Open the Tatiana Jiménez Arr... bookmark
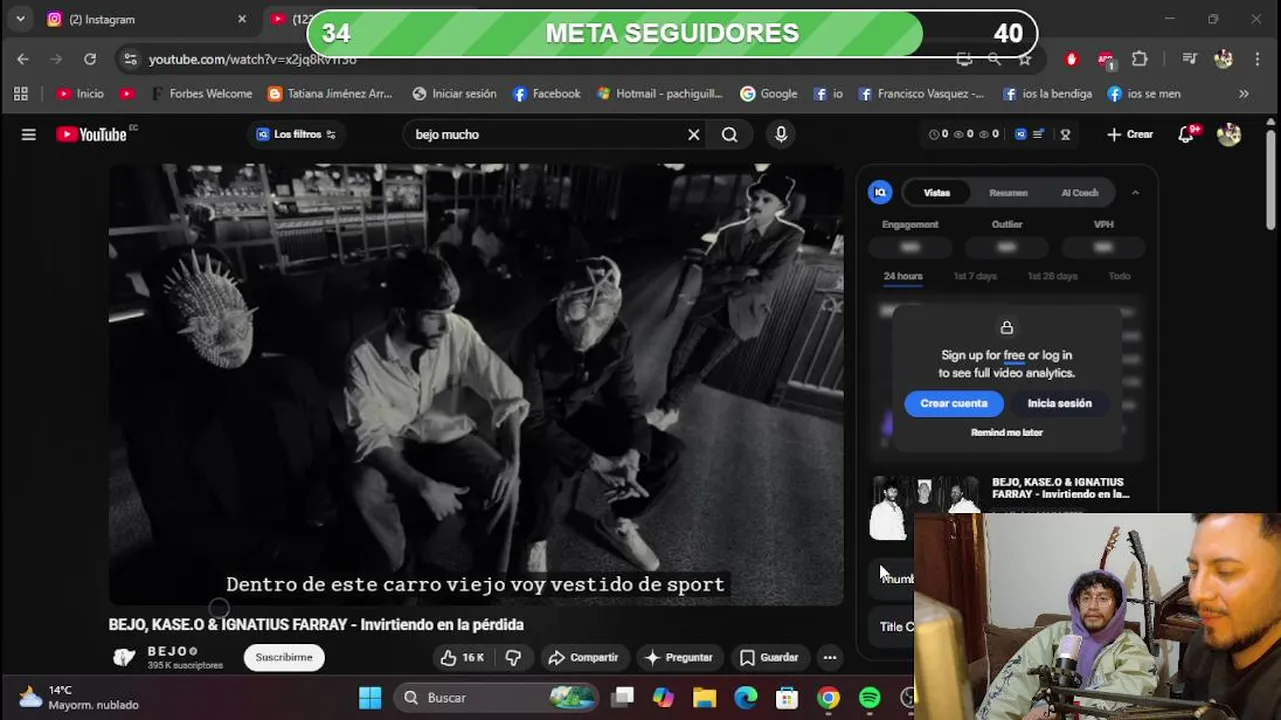The width and height of the screenshot is (1281, 720). tap(330, 93)
